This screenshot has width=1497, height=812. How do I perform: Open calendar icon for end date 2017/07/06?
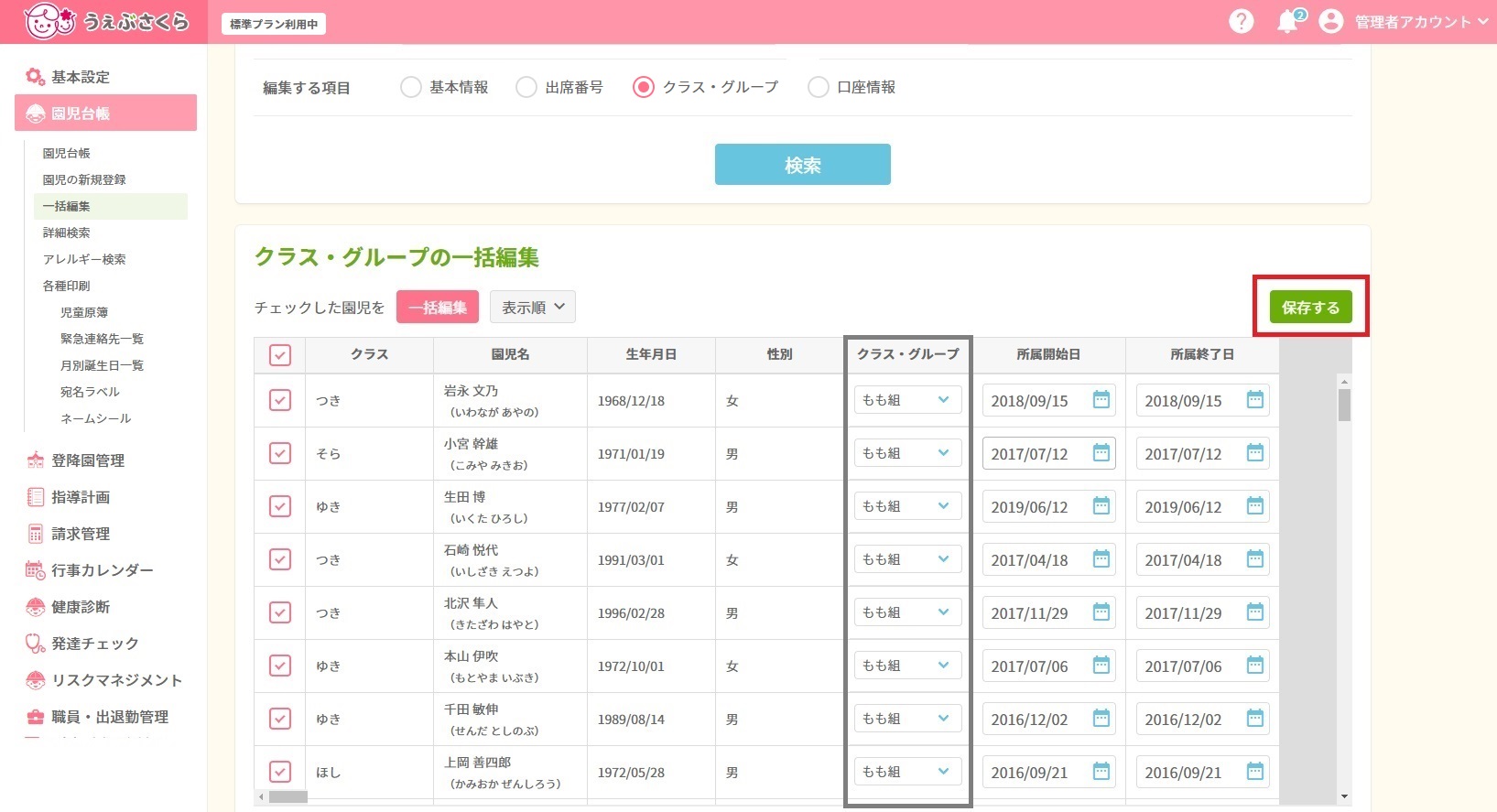coord(1255,666)
